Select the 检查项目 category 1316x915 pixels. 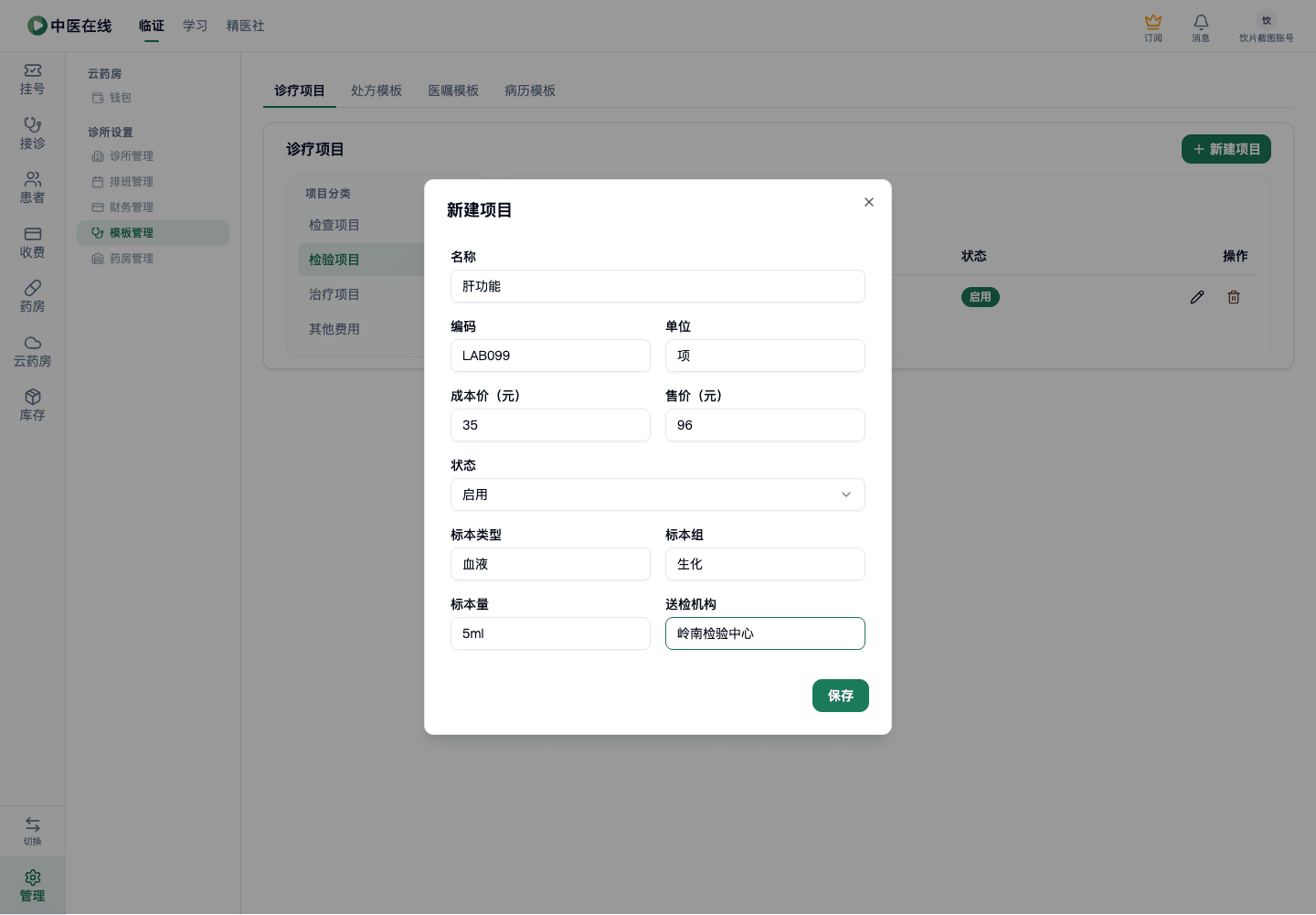point(334,225)
